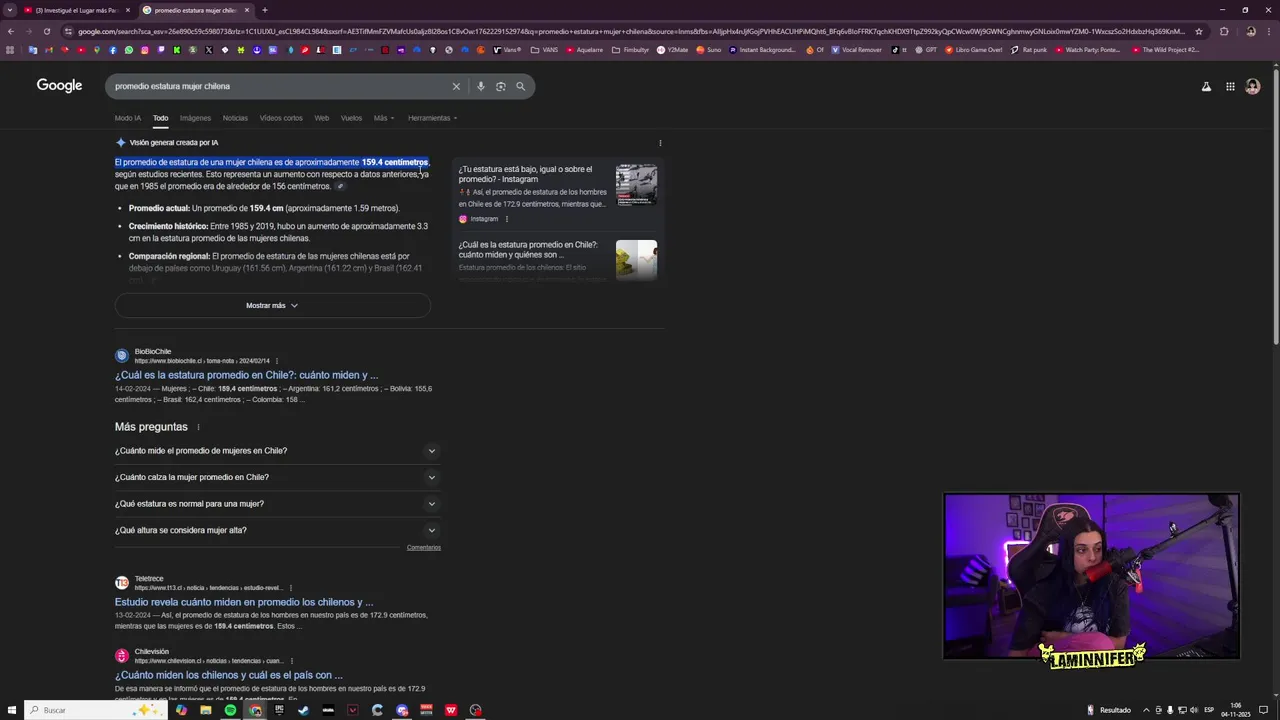
Task: Click the taskbar clock showing 1:06
Action: tap(1236, 710)
